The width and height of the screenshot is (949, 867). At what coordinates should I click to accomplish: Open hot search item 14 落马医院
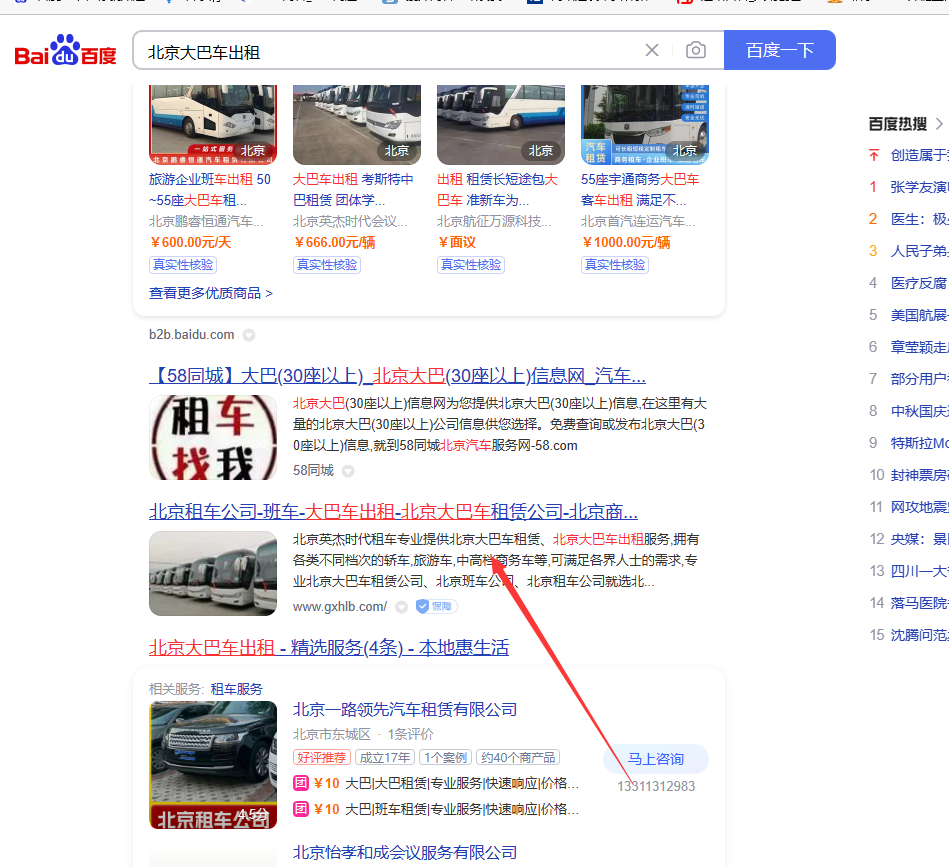tap(919, 603)
